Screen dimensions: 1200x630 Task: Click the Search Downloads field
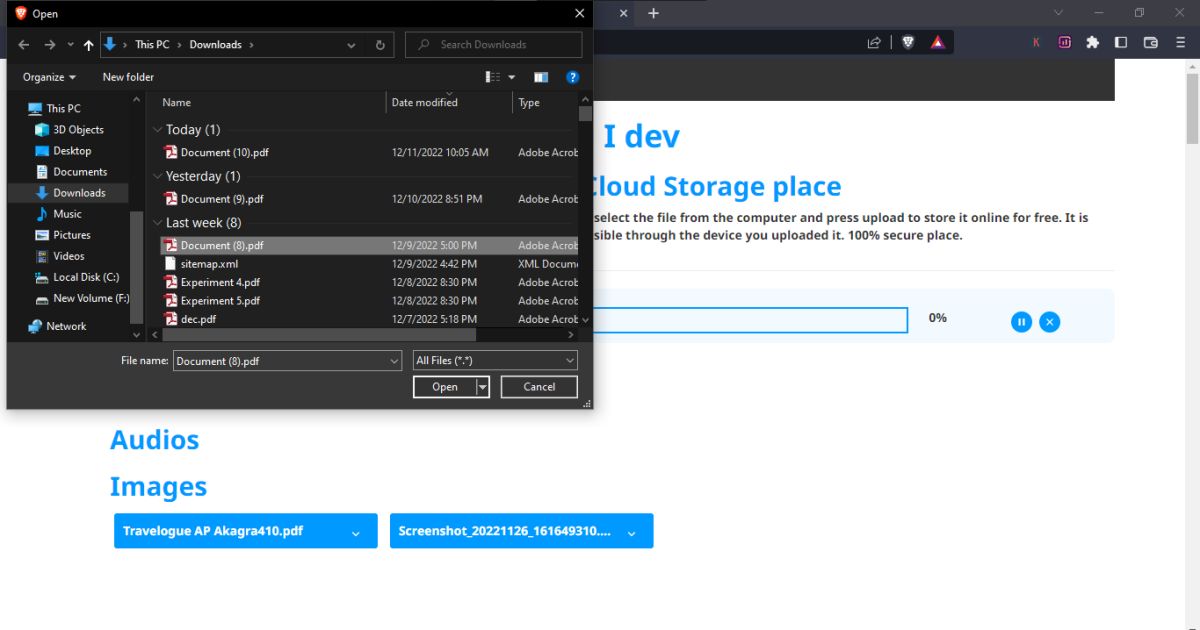493,45
